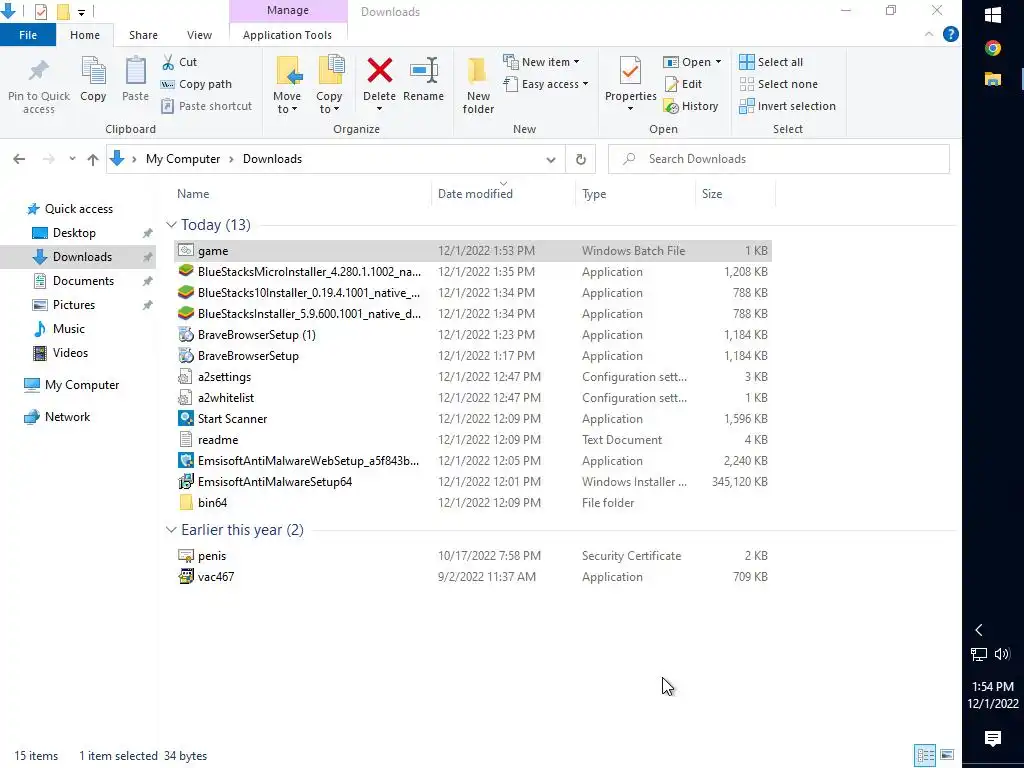Click Select none

pyautogui.click(x=778, y=84)
